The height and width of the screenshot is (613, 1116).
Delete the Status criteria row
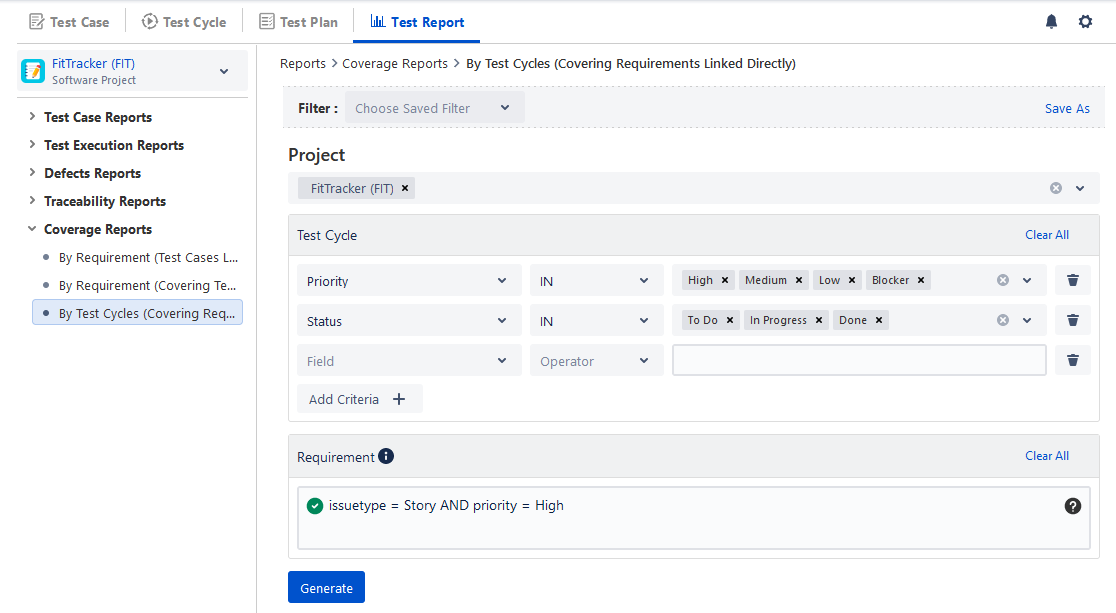pyautogui.click(x=1073, y=320)
